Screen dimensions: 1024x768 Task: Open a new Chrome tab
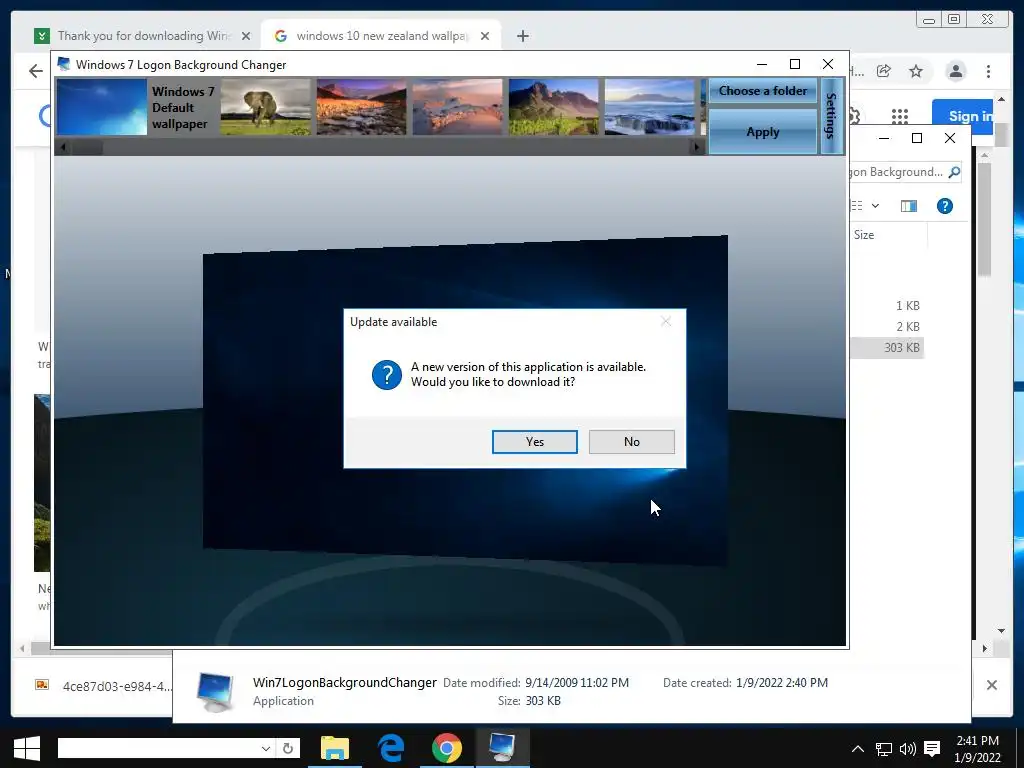click(x=522, y=36)
